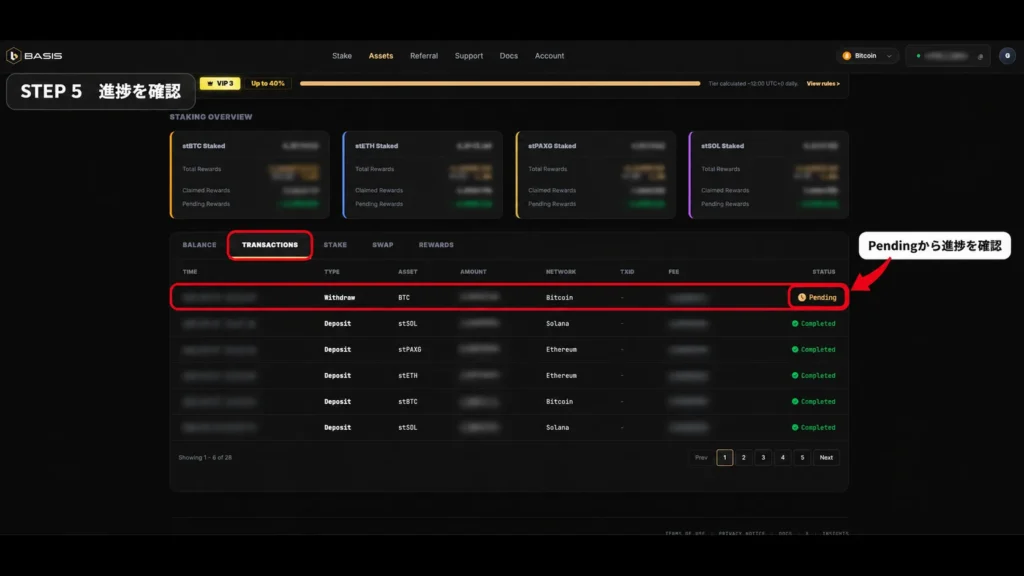Image resolution: width=1024 pixels, height=576 pixels.
Task: Expand the Bitcoin network dropdown
Action: coord(867,56)
